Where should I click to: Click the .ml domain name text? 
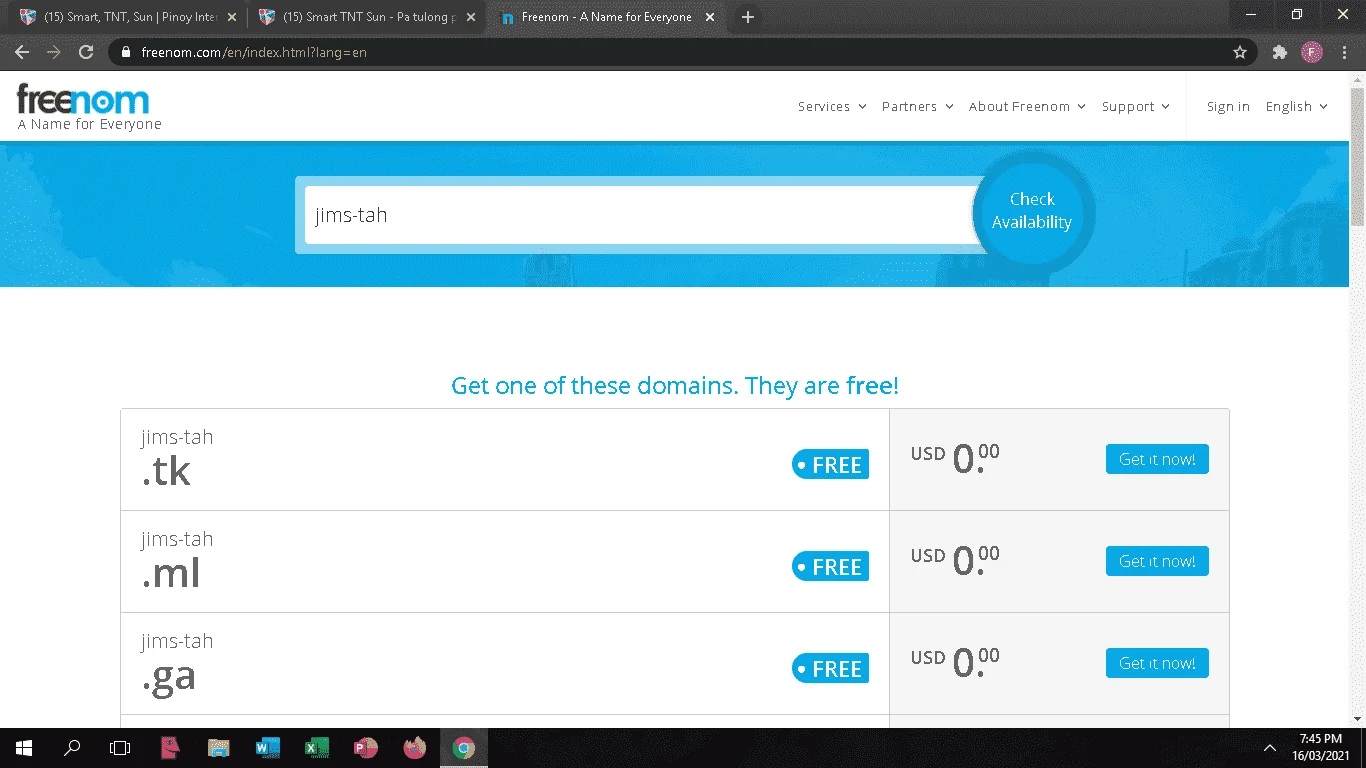(177, 561)
